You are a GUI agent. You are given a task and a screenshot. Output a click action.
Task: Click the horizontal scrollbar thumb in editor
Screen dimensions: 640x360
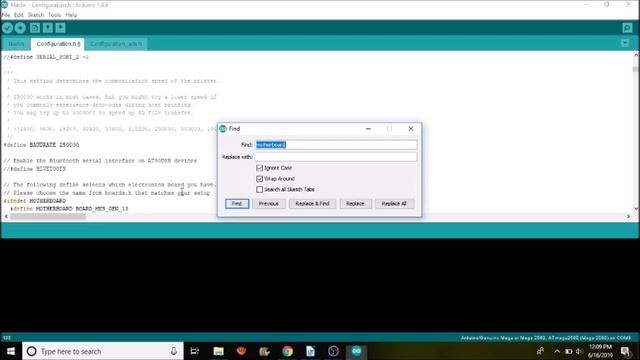coord(48,217)
